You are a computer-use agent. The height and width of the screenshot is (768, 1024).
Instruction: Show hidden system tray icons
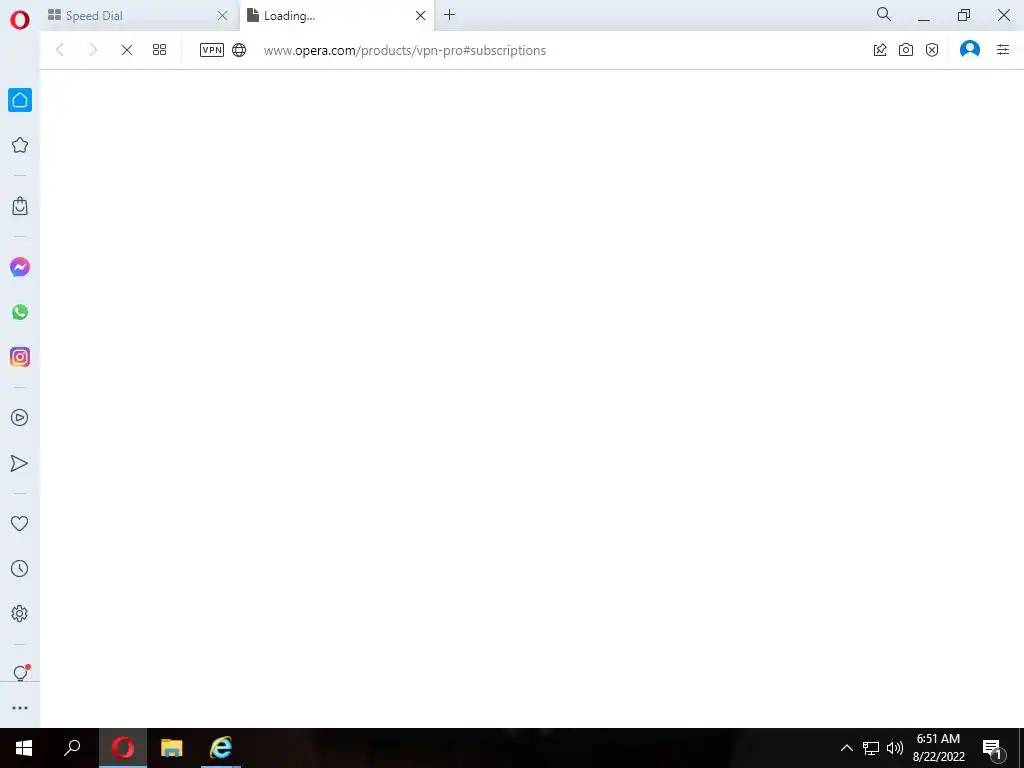tap(846, 748)
